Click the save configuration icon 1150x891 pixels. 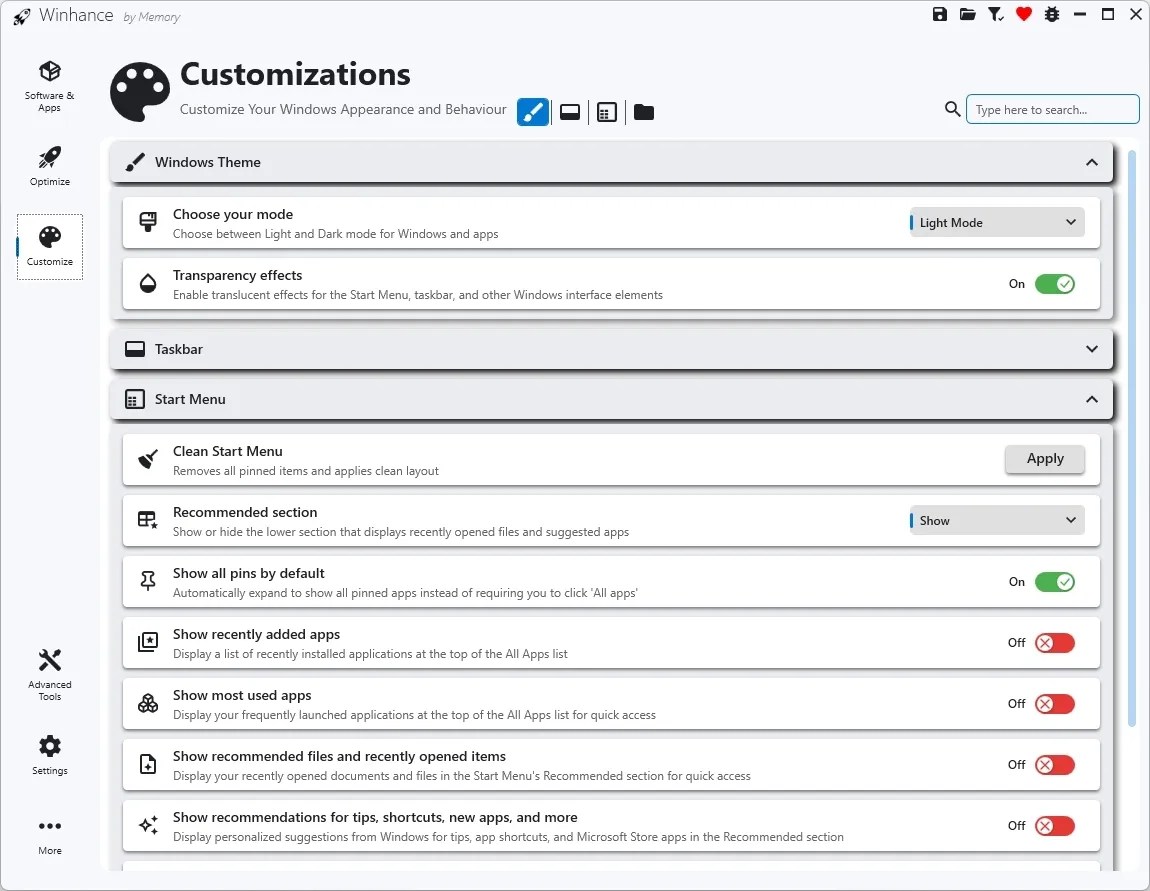click(939, 14)
